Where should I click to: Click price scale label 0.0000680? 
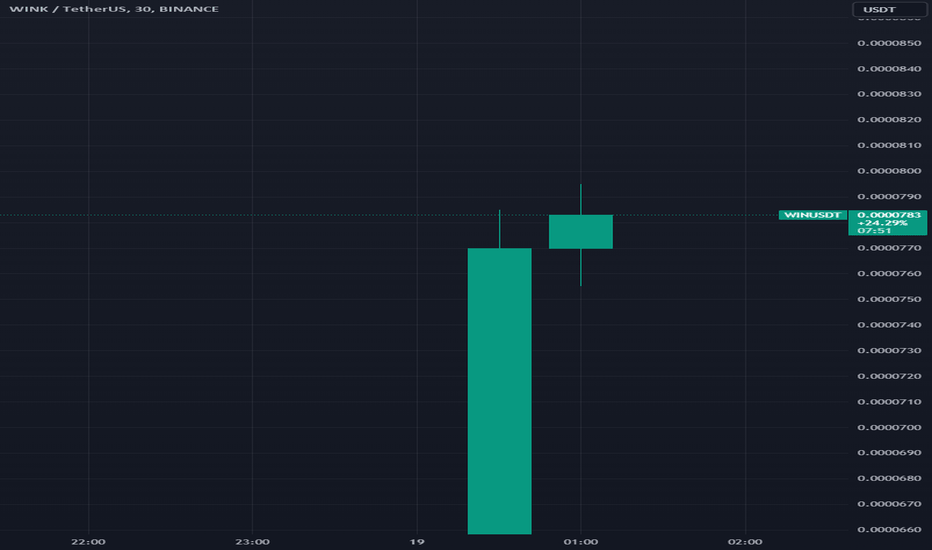(889, 478)
